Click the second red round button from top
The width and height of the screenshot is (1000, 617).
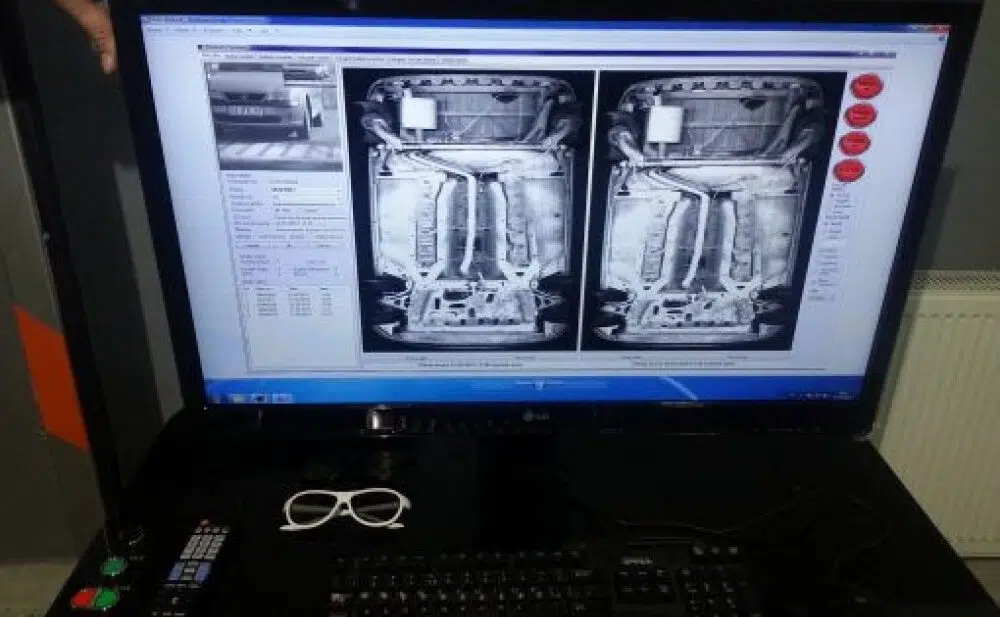coord(860,115)
